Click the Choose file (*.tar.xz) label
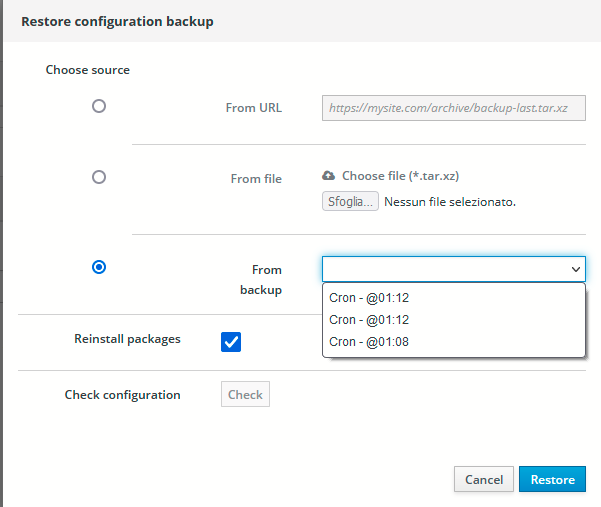Screen dimensions: 601x507 click(401, 176)
